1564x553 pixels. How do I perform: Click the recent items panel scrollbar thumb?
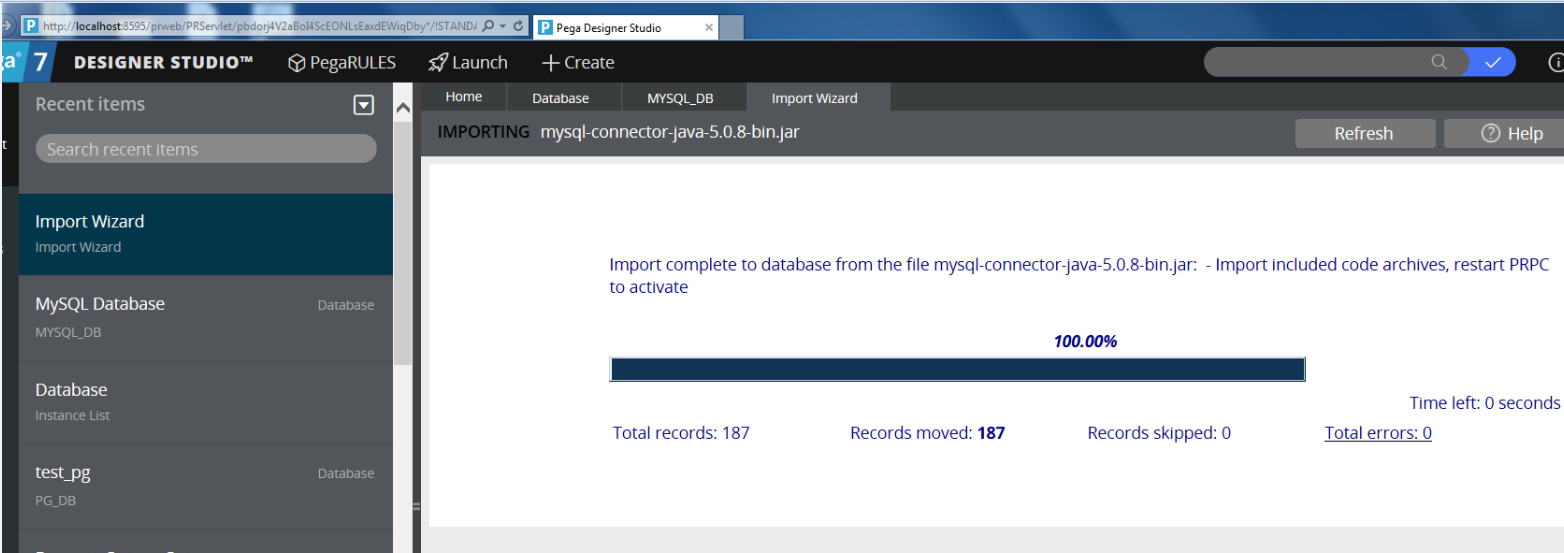pyautogui.click(x=403, y=244)
